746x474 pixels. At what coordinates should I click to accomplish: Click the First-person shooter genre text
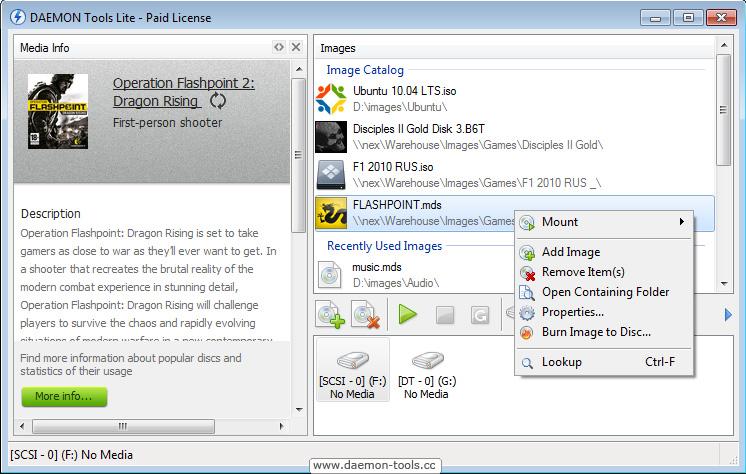click(167, 123)
